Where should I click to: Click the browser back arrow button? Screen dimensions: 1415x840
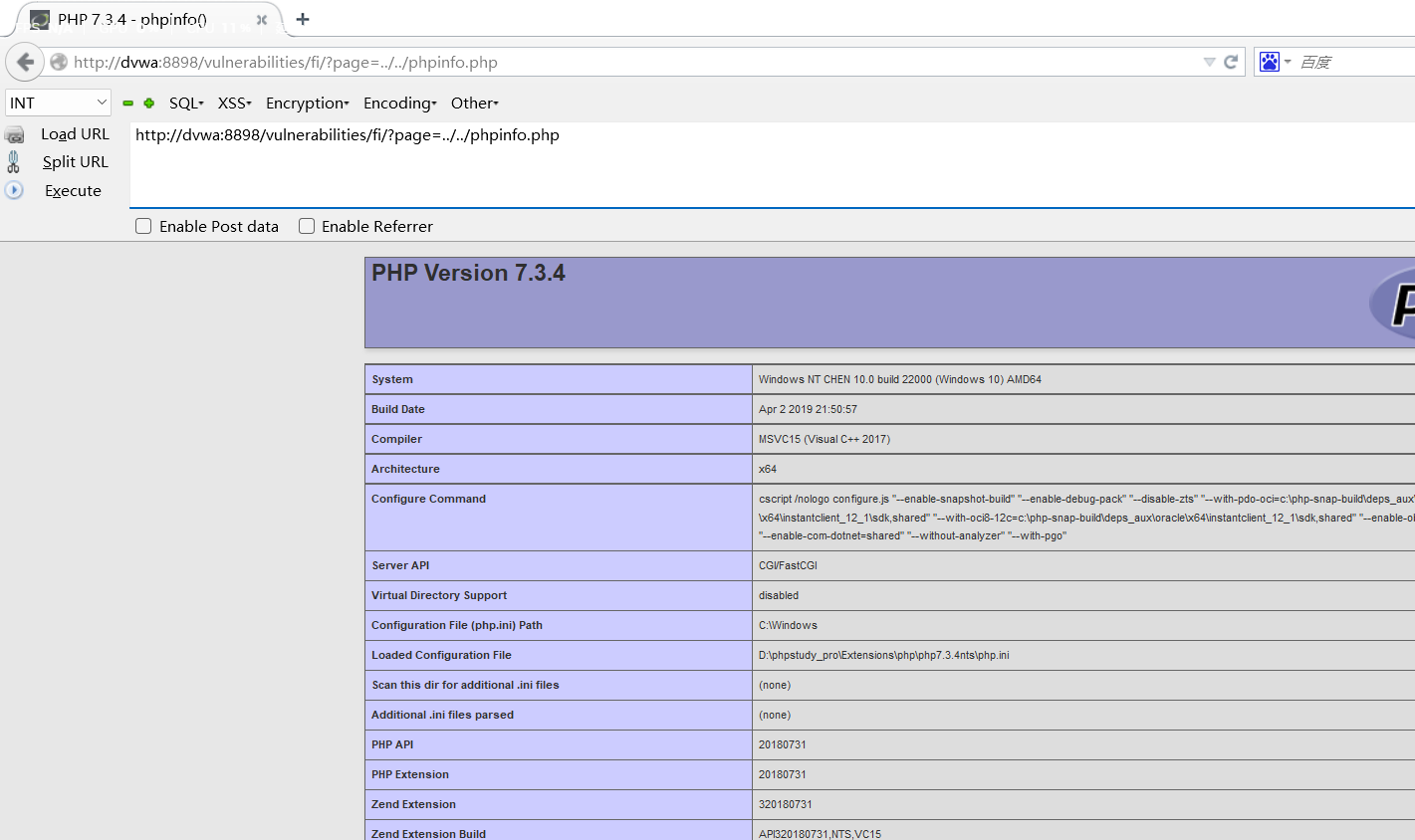click(x=25, y=62)
